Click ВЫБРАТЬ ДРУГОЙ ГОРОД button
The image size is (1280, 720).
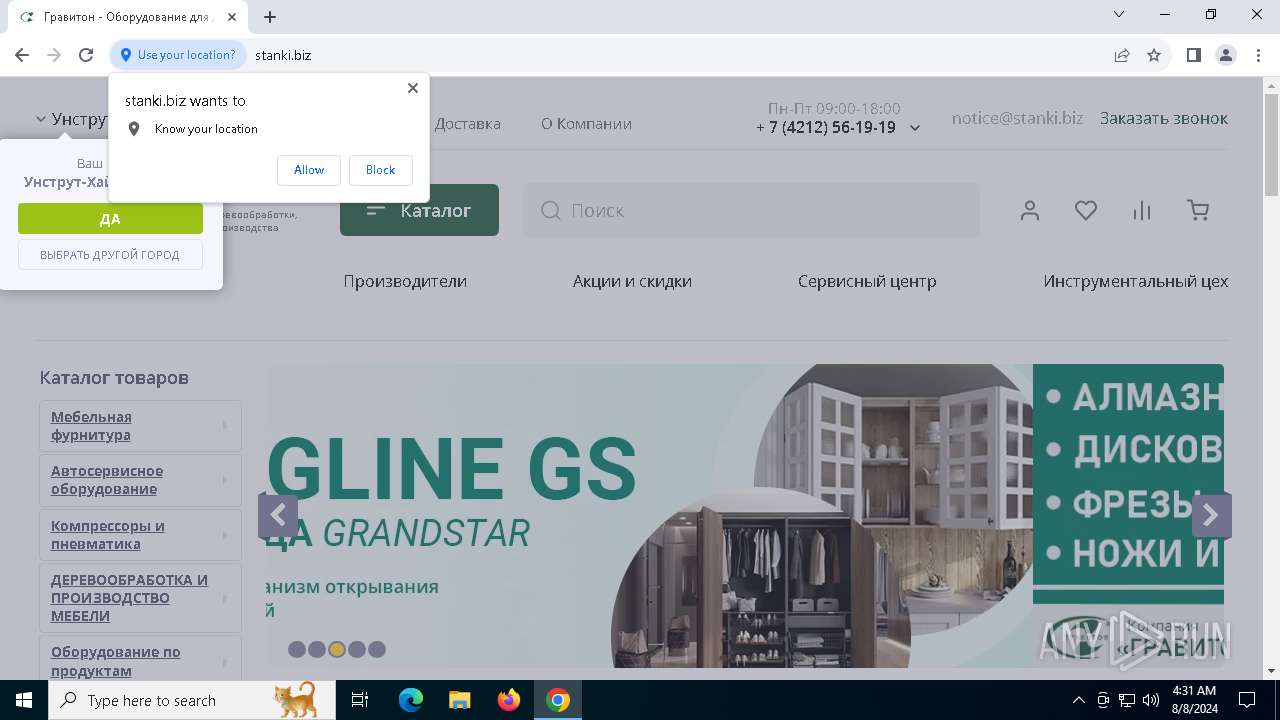pos(110,255)
